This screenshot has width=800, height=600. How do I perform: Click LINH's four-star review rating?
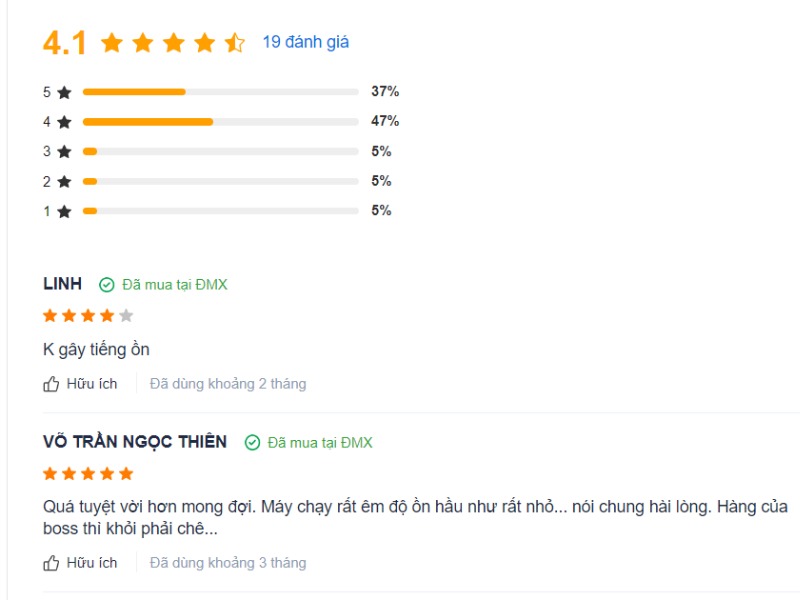[x=88, y=316]
